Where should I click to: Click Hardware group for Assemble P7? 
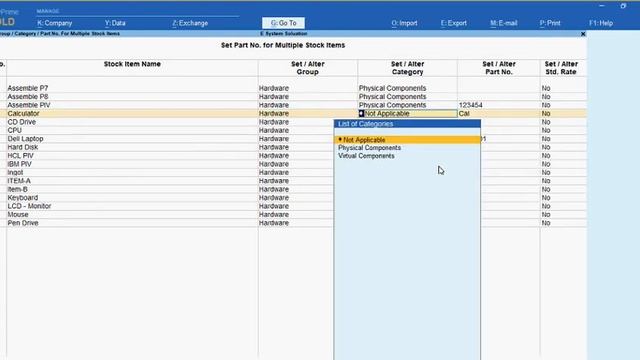(x=273, y=88)
